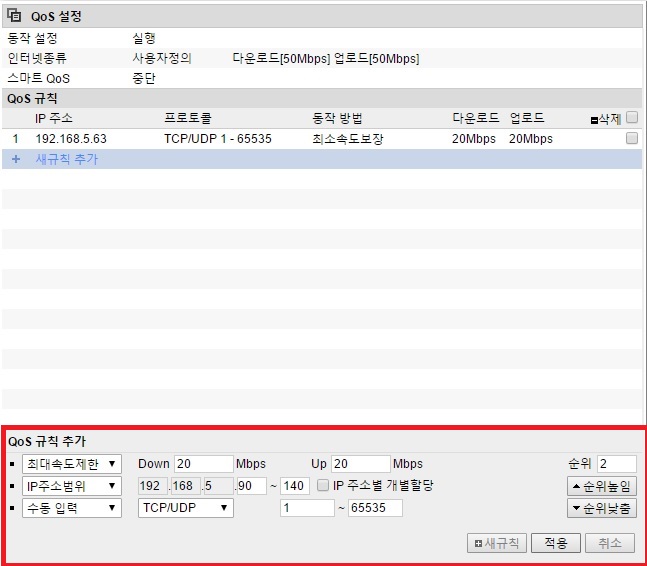Click the 순위낮춤 button
The width and height of the screenshot is (647, 566).
(x=602, y=508)
